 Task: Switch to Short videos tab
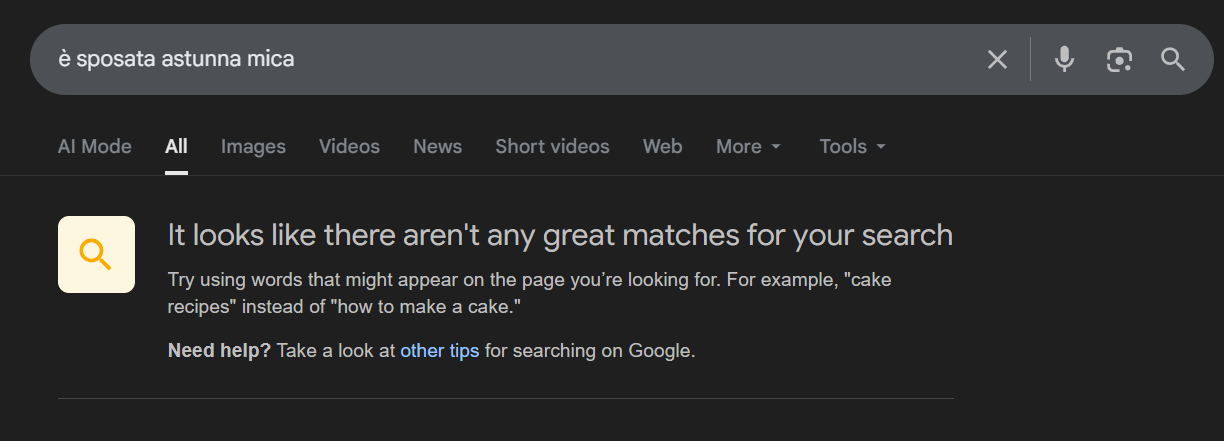[x=552, y=146]
